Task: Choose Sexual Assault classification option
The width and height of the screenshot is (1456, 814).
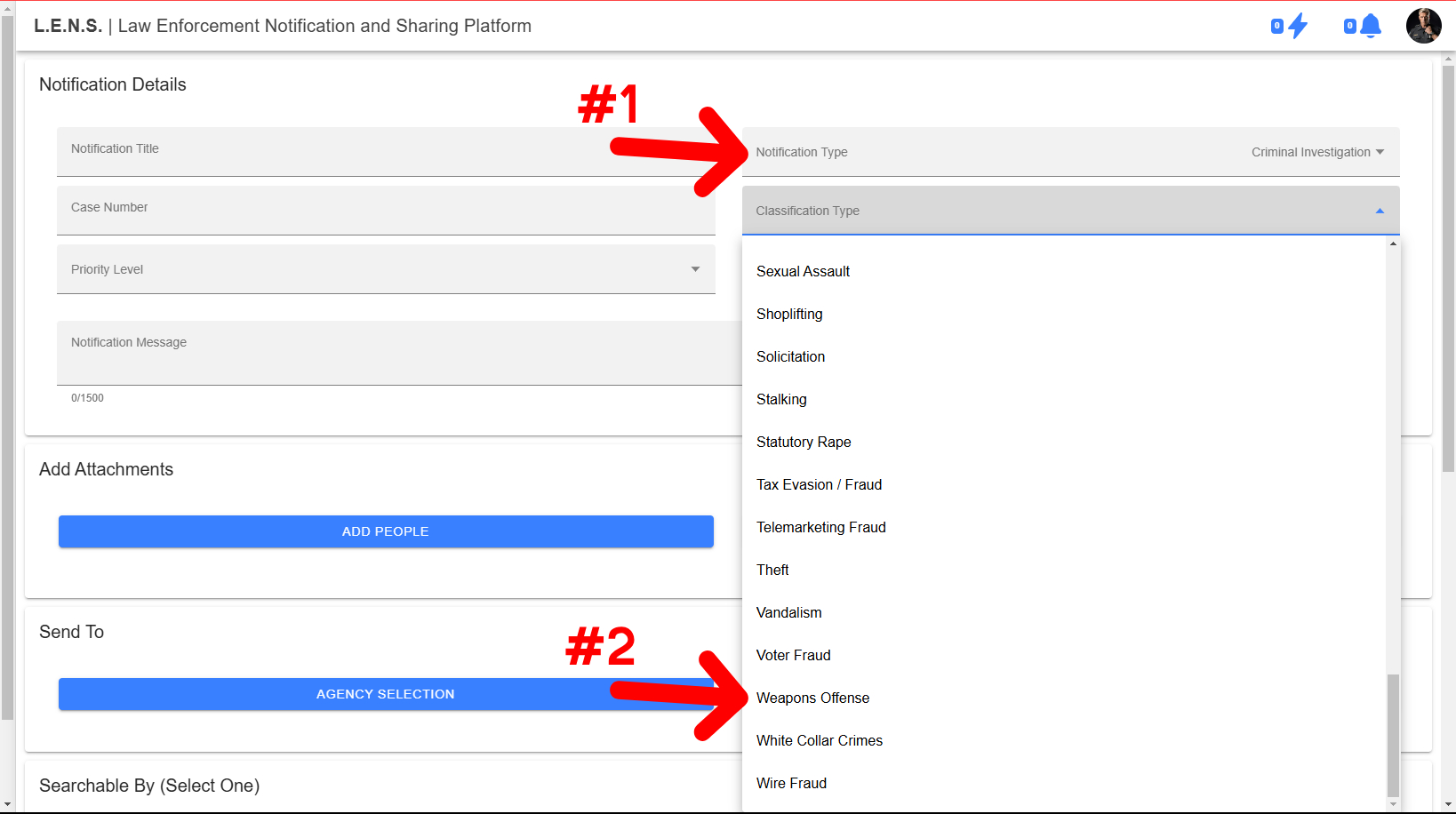Action: point(803,271)
